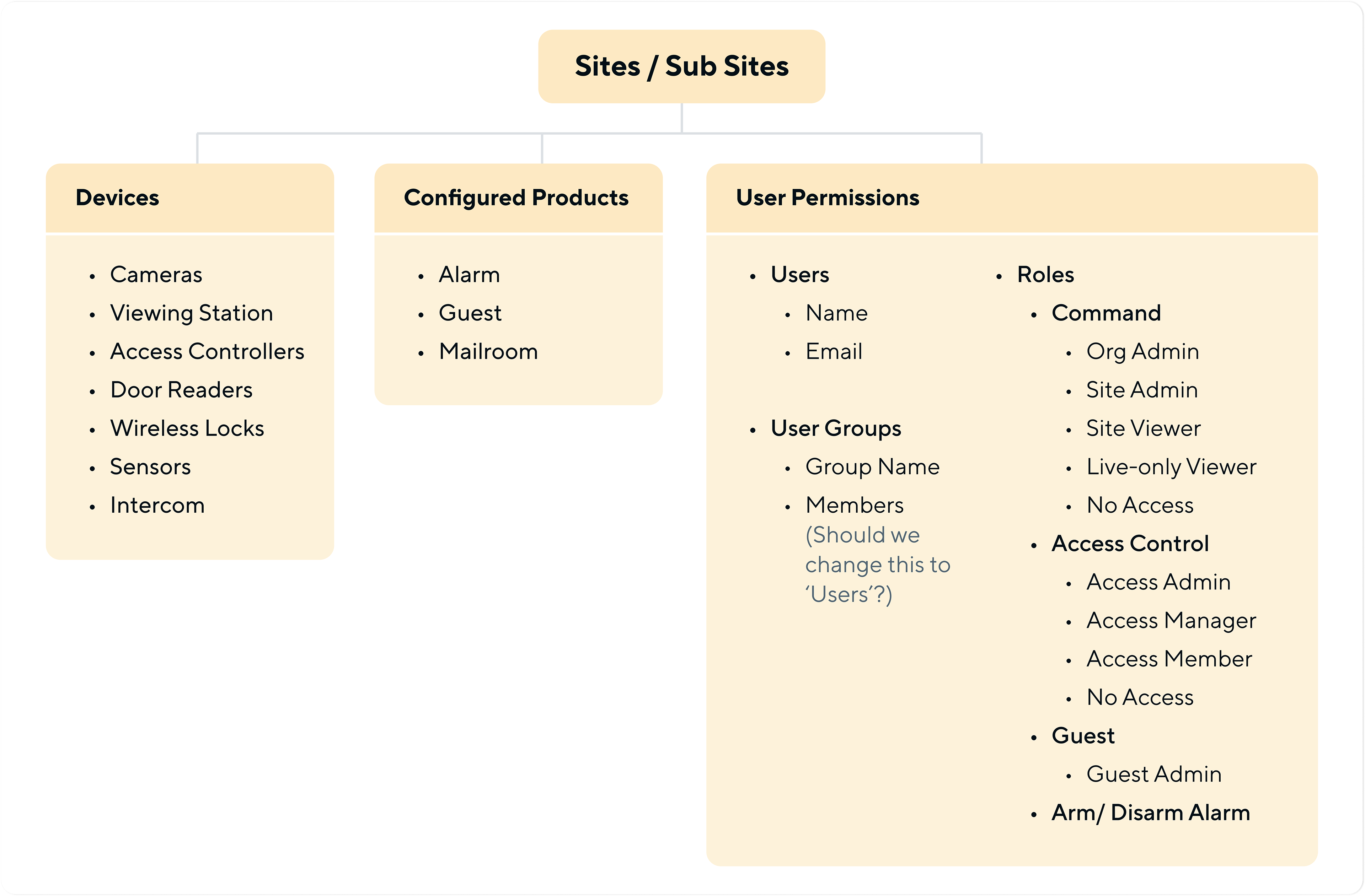Select the User Groups heading
The width and height of the screenshot is (1365, 896).
(836, 428)
